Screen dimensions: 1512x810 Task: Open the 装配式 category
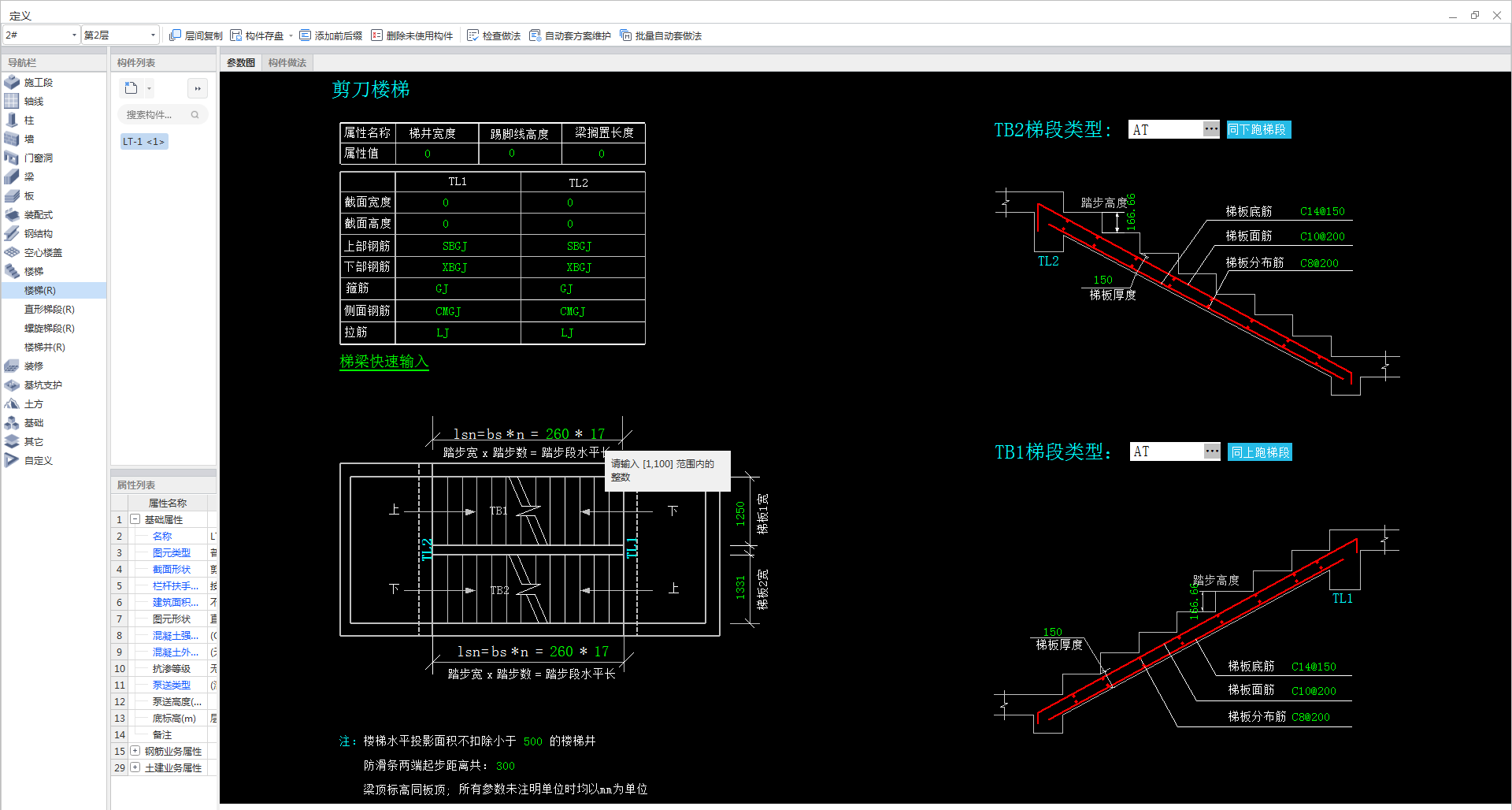(x=38, y=214)
